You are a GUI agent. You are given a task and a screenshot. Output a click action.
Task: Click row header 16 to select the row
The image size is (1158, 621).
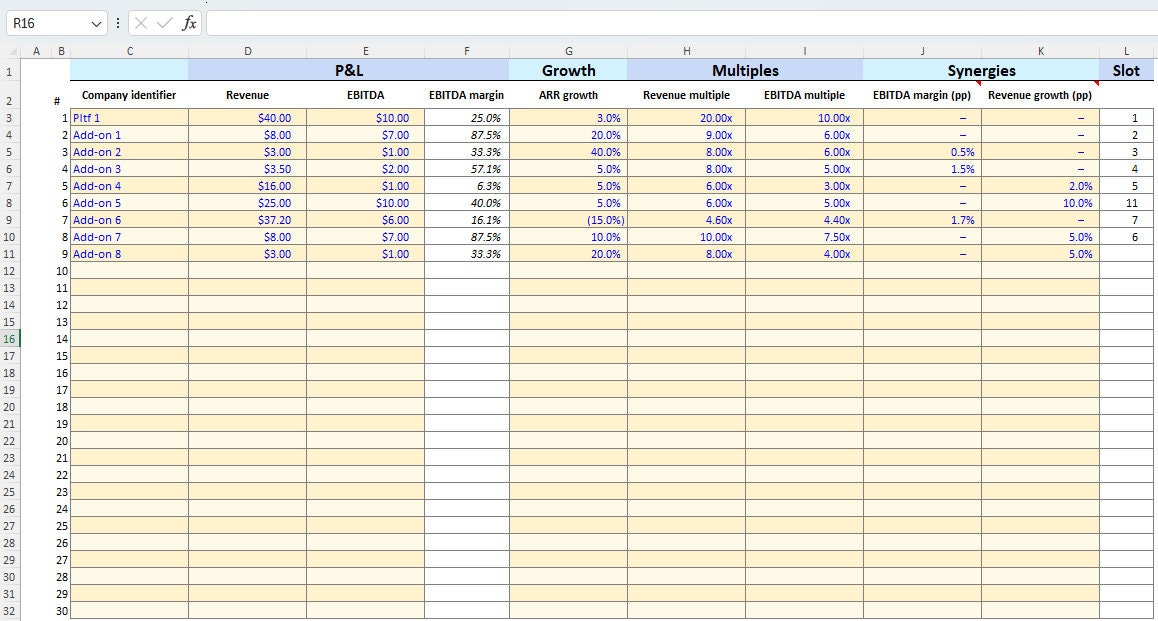coord(12,339)
